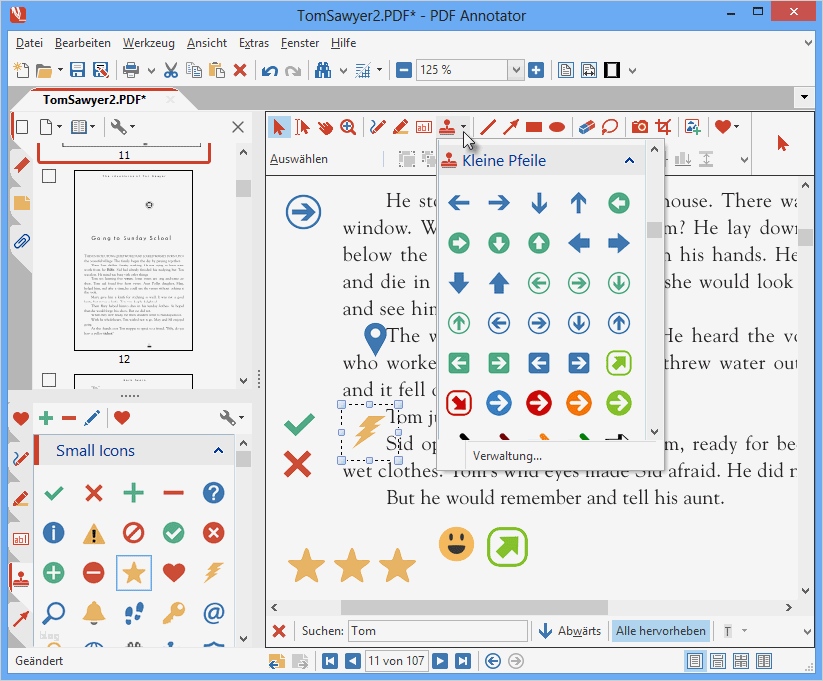This screenshot has width=823, height=681.
Task: Pick the orange circle arrow stamp
Action: click(578, 403)
